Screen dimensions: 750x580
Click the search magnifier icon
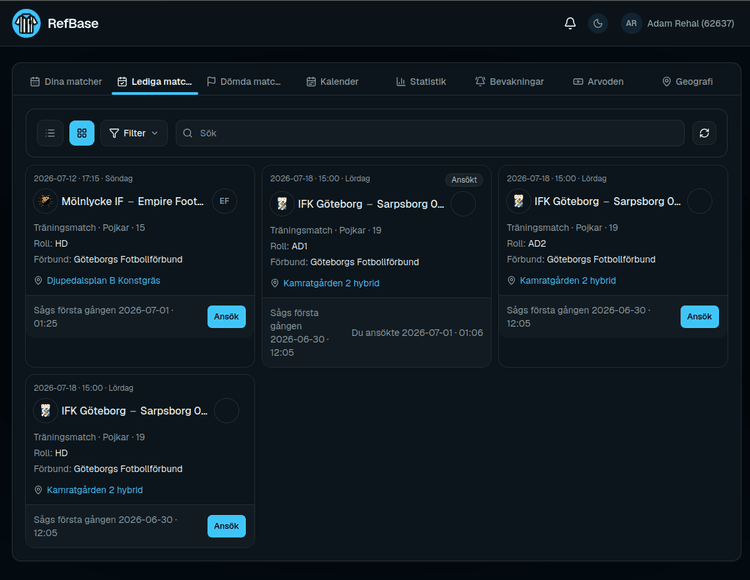(x=188, y=133)
